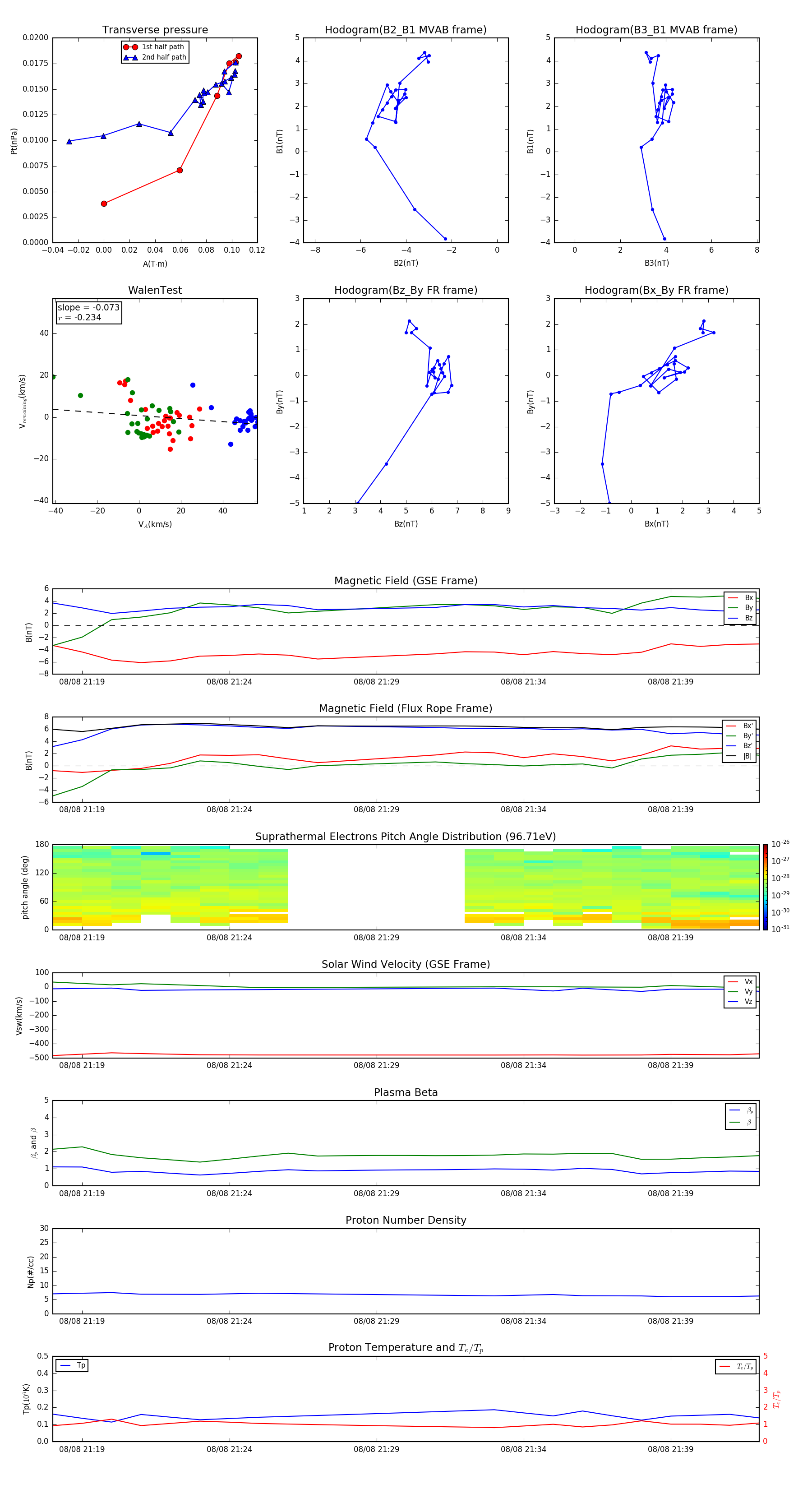Click the 'slope = -0.073' annotation

[88, 308]
